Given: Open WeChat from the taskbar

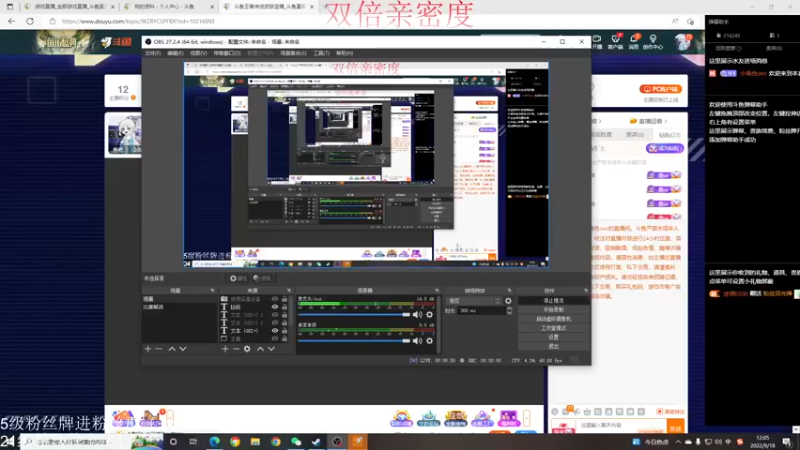Looking at the screenshot, I should [296, 442].
